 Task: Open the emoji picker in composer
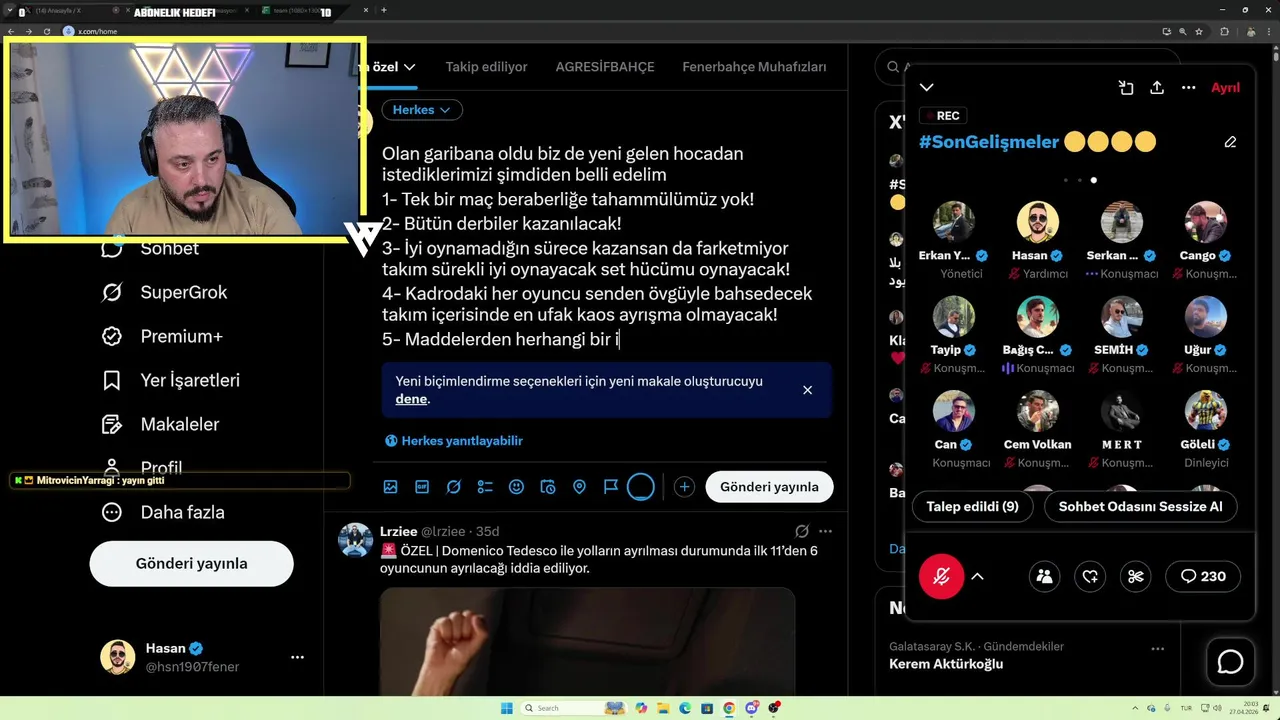click(x=516, y=487)
